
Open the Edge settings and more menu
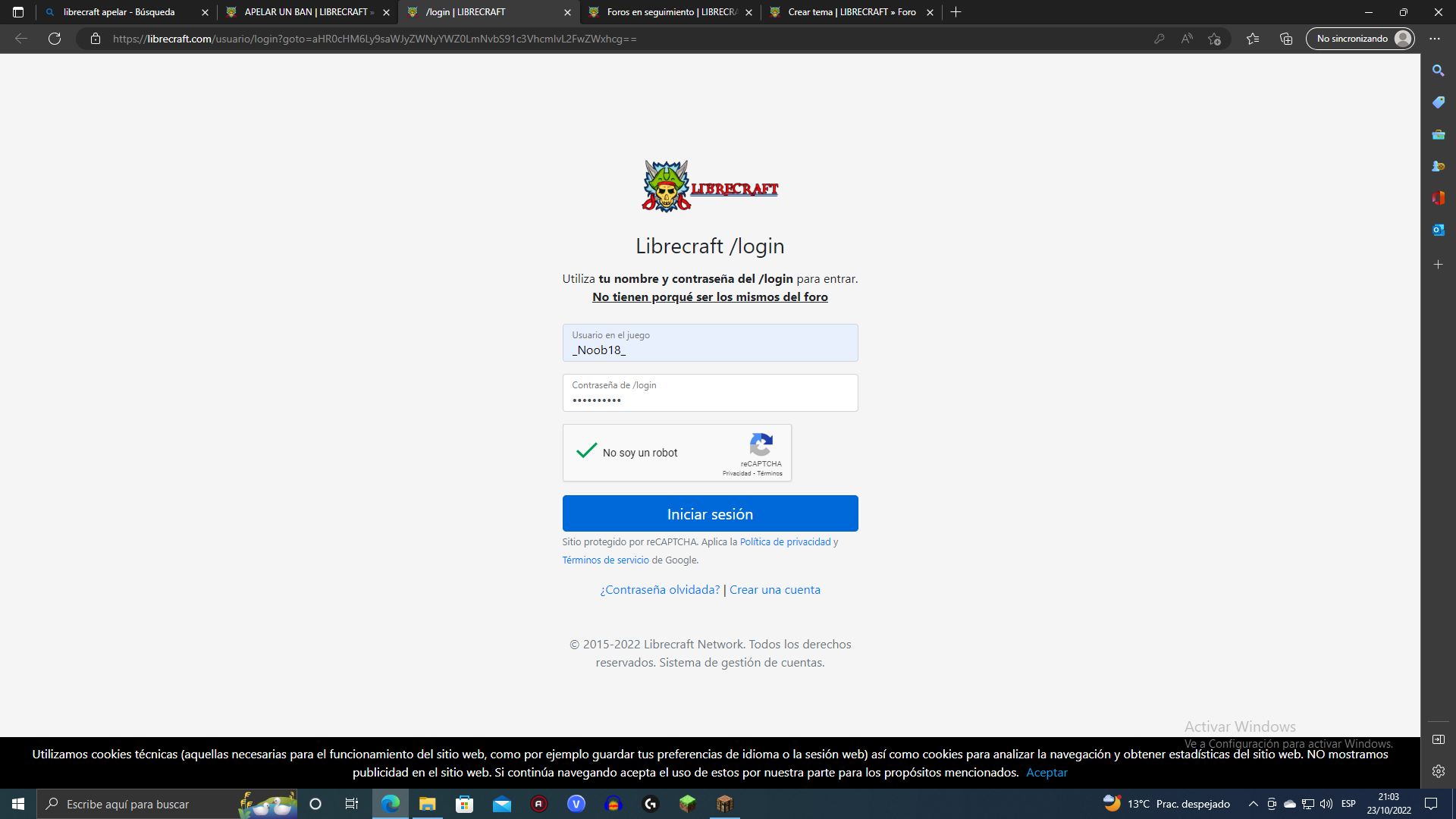coord(1435,39)
